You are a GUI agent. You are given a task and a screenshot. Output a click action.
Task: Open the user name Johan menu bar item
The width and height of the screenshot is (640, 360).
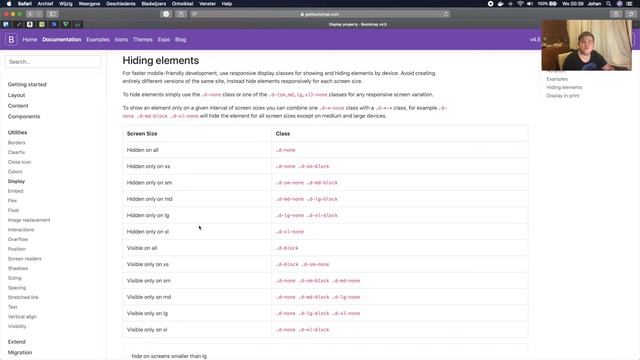click(594, 4)
